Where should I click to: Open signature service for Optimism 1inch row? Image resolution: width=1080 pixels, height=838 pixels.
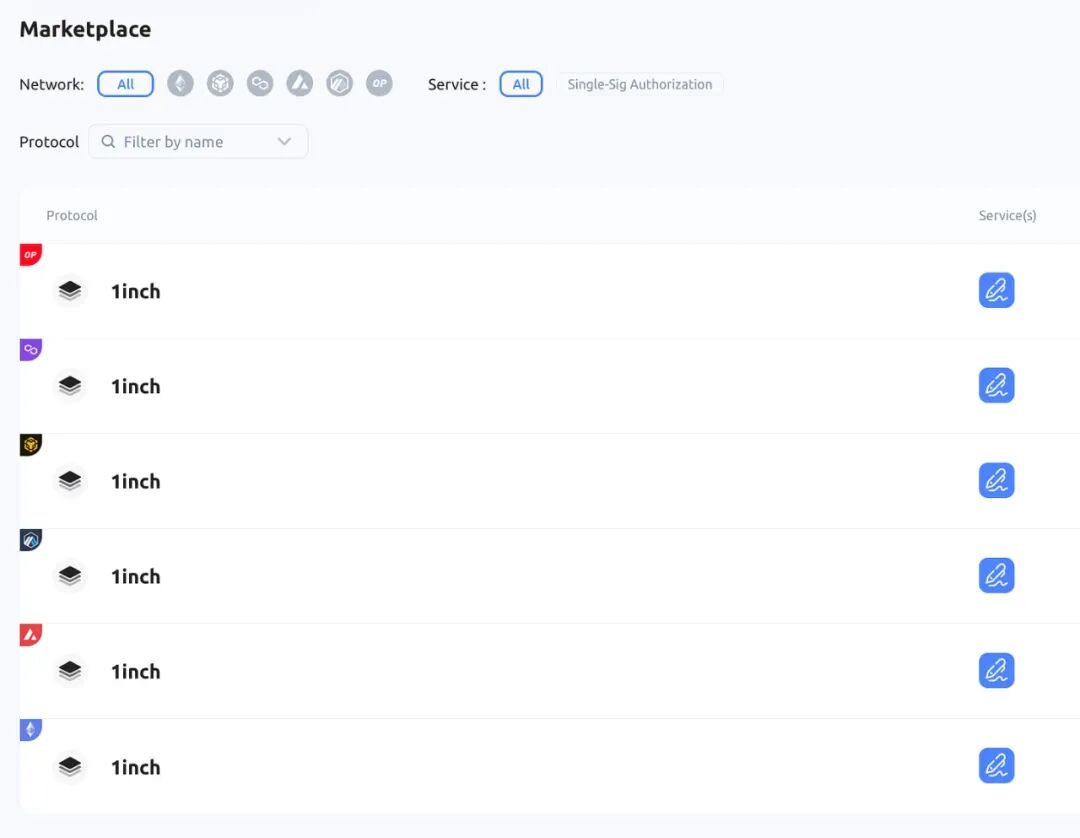(996, 290)
